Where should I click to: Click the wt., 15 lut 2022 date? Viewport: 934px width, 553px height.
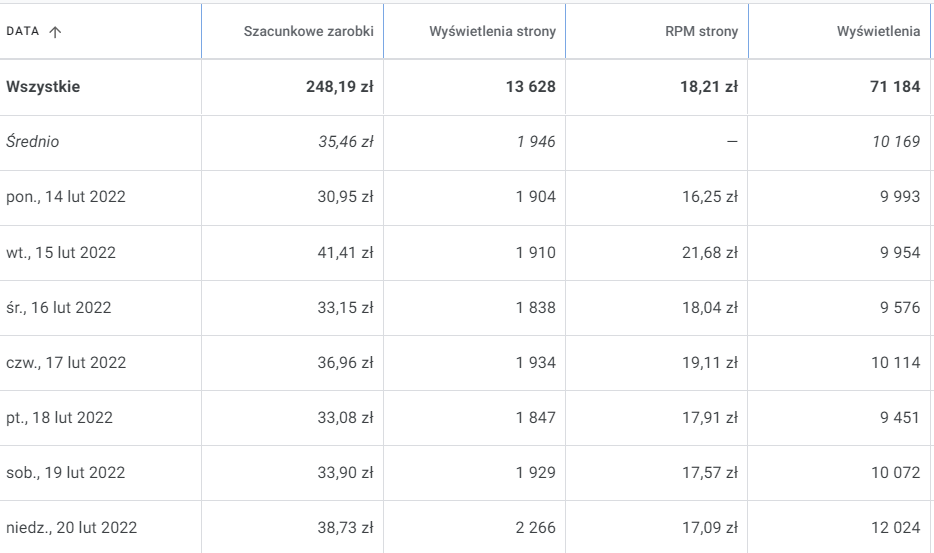click(x=61, y=252)
